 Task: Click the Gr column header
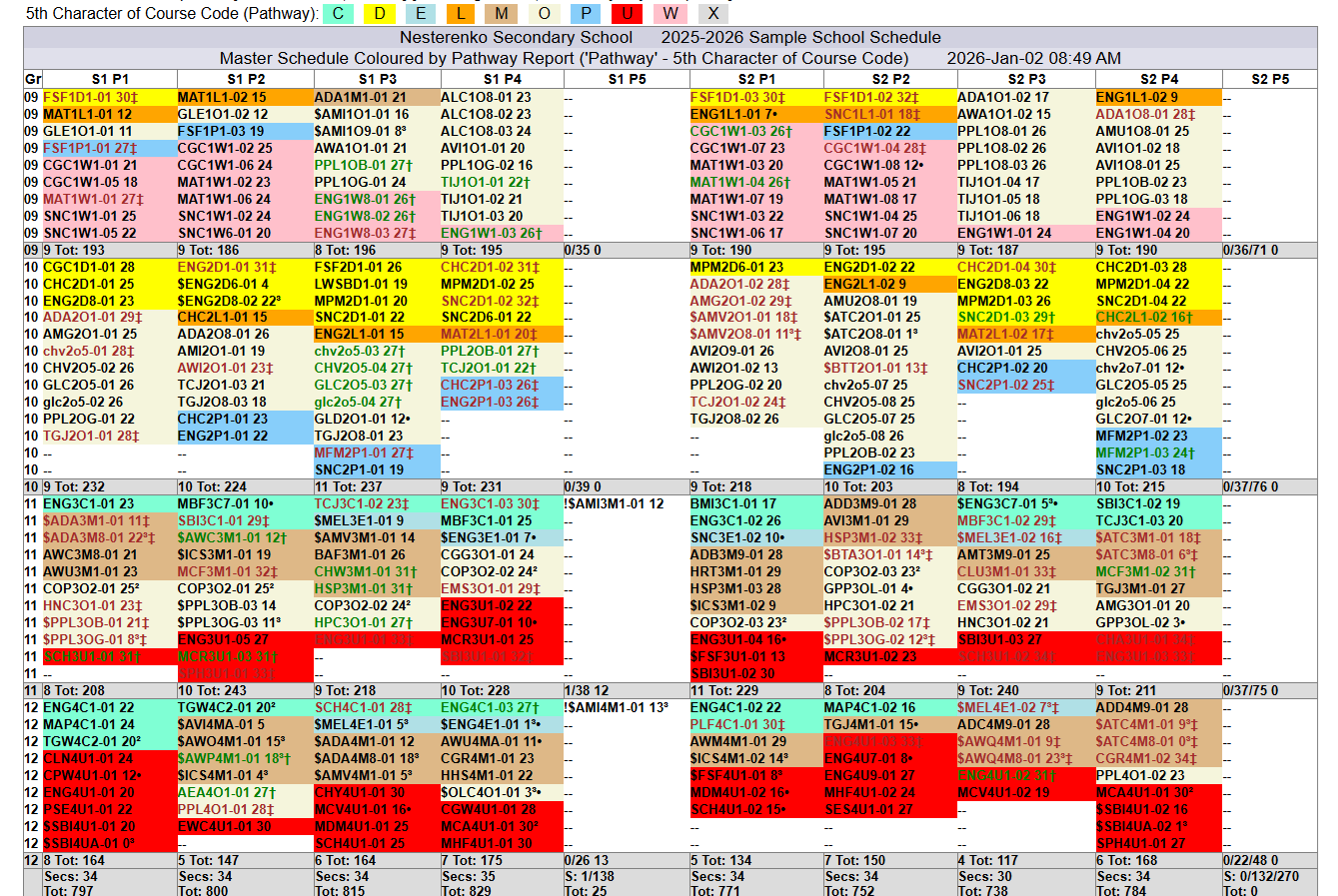(x=33, y=79)
